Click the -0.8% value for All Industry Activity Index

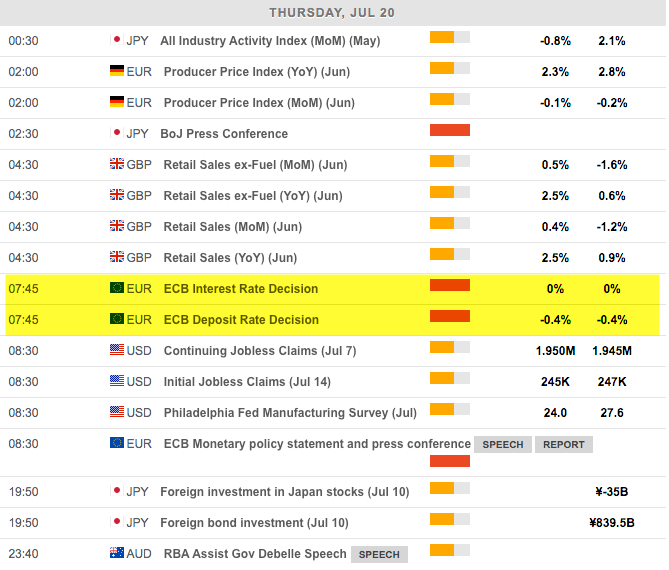[555, 41]
